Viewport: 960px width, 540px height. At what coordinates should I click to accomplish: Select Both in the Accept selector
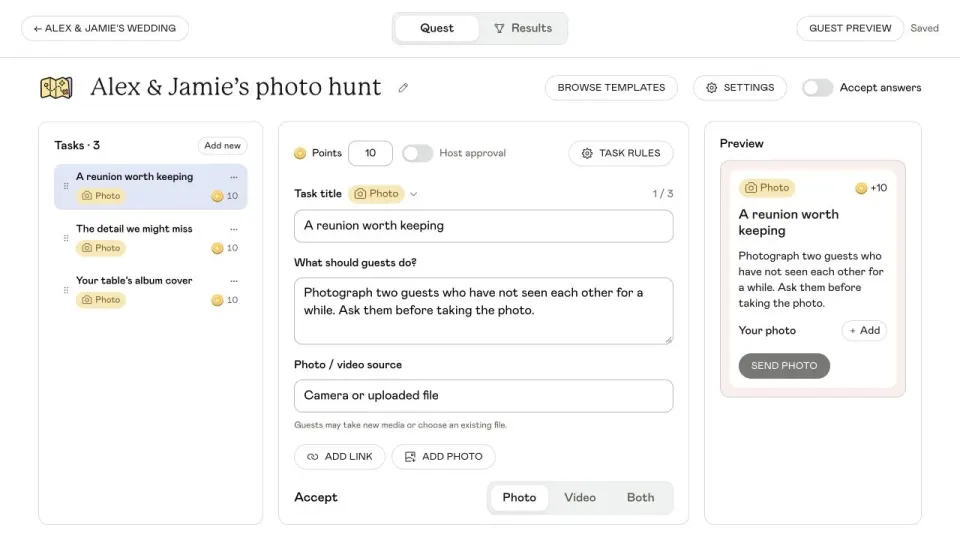pyautogui.click(x=640, y=498)
